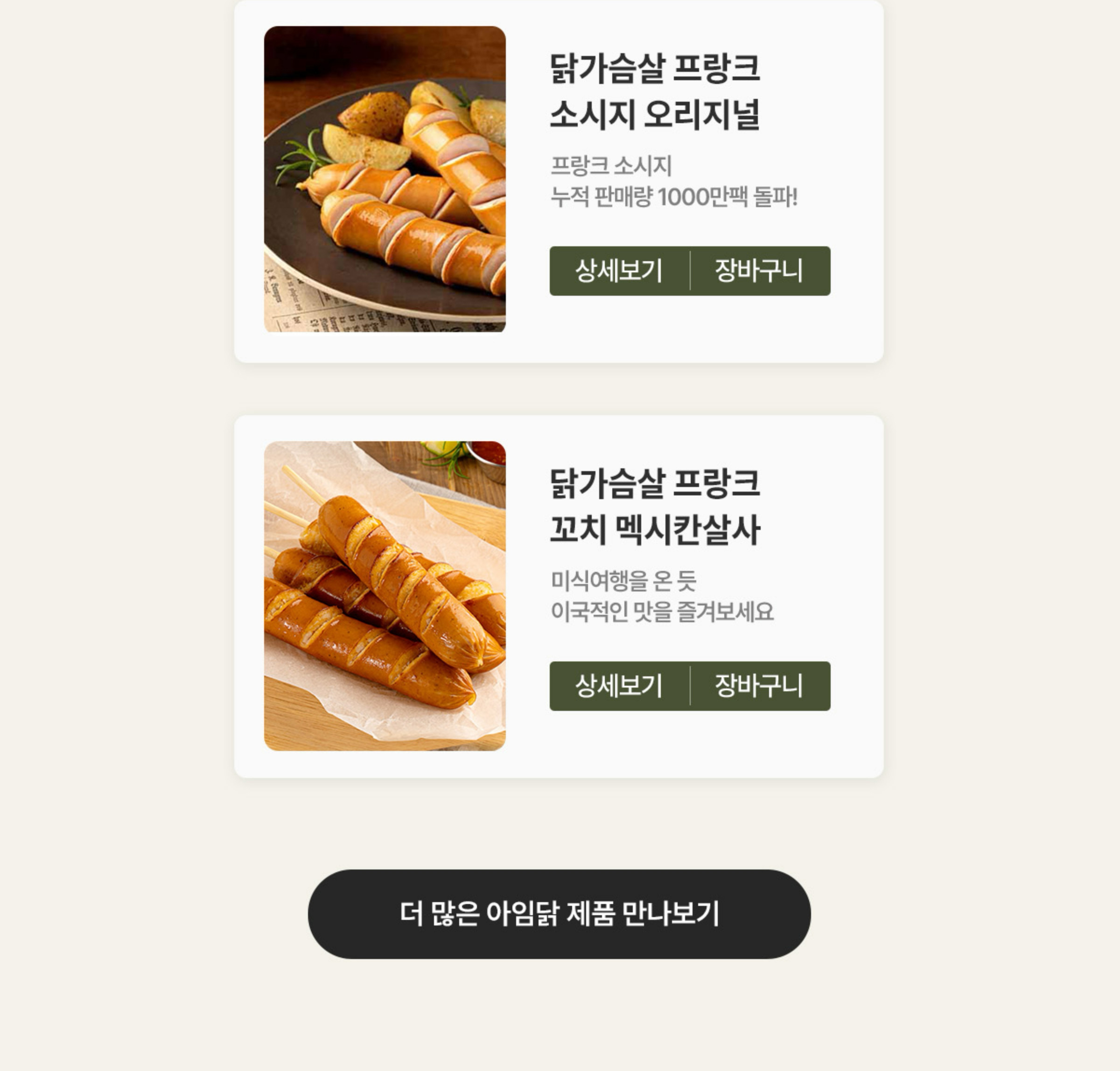Viewport: 1120px width, 1071px height.
Task: Add 소시지 오리지널 to 장바구니
Action: pyautogui.click(x=759, y=271)
